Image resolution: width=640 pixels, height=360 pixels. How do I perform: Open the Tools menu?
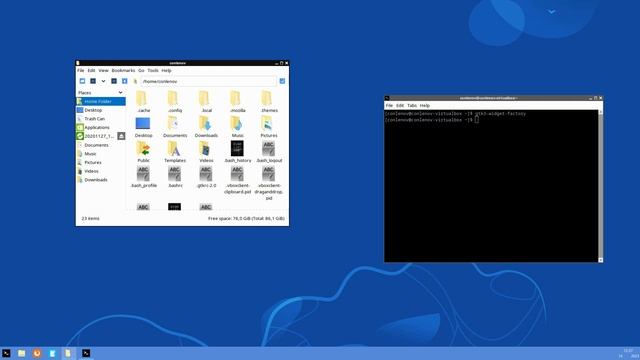tap(153, 71)
